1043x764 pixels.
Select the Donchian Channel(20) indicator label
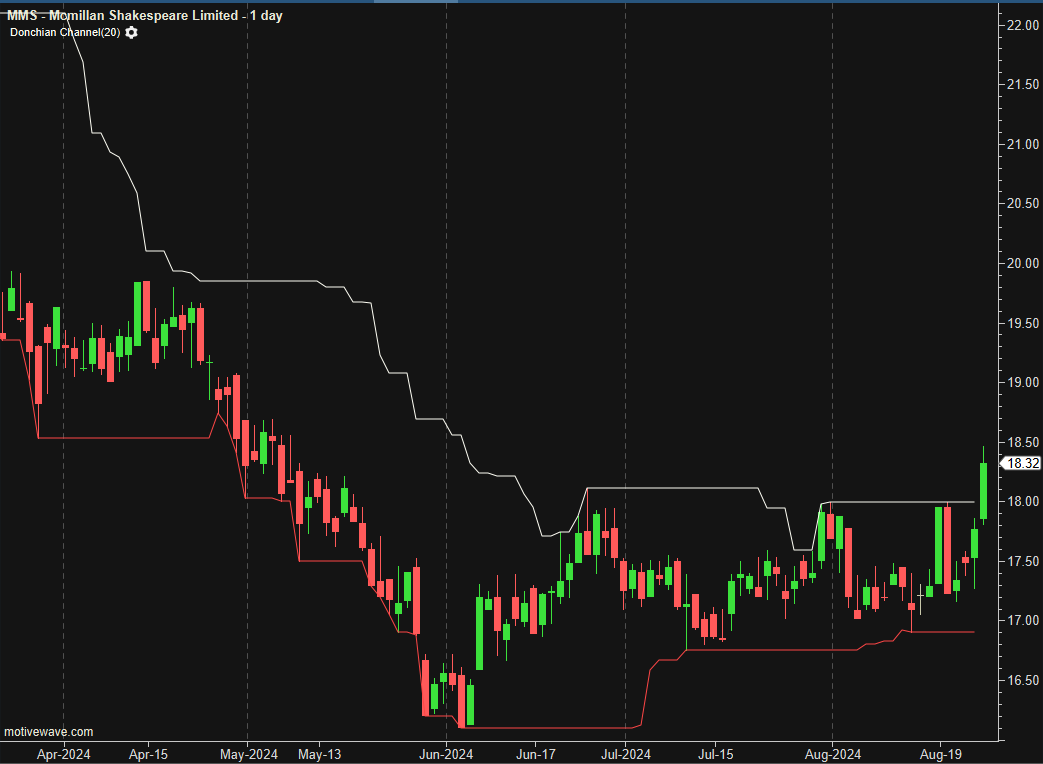tap(65, 33)
